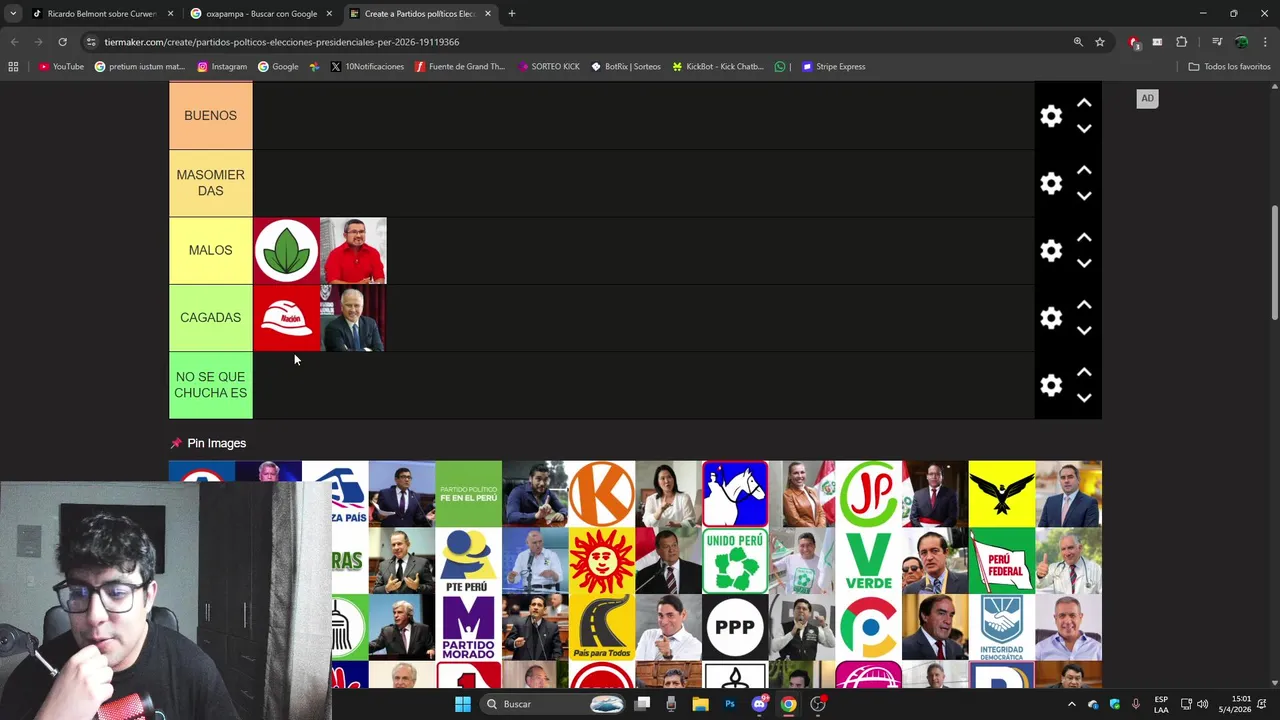Open settings gear for NO SE QUE CHUCHA ES tier
This screenshot has height=720, width=1280.
(x=1051, y=385)
